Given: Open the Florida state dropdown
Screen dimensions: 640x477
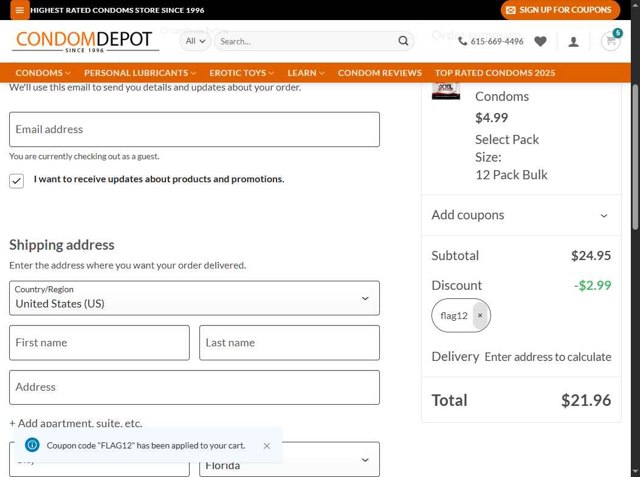Looking at the screenshot, I should point(289,460).
